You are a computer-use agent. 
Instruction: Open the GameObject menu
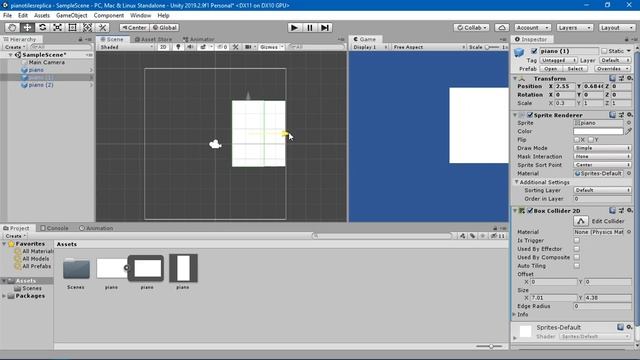coord(72,16)
